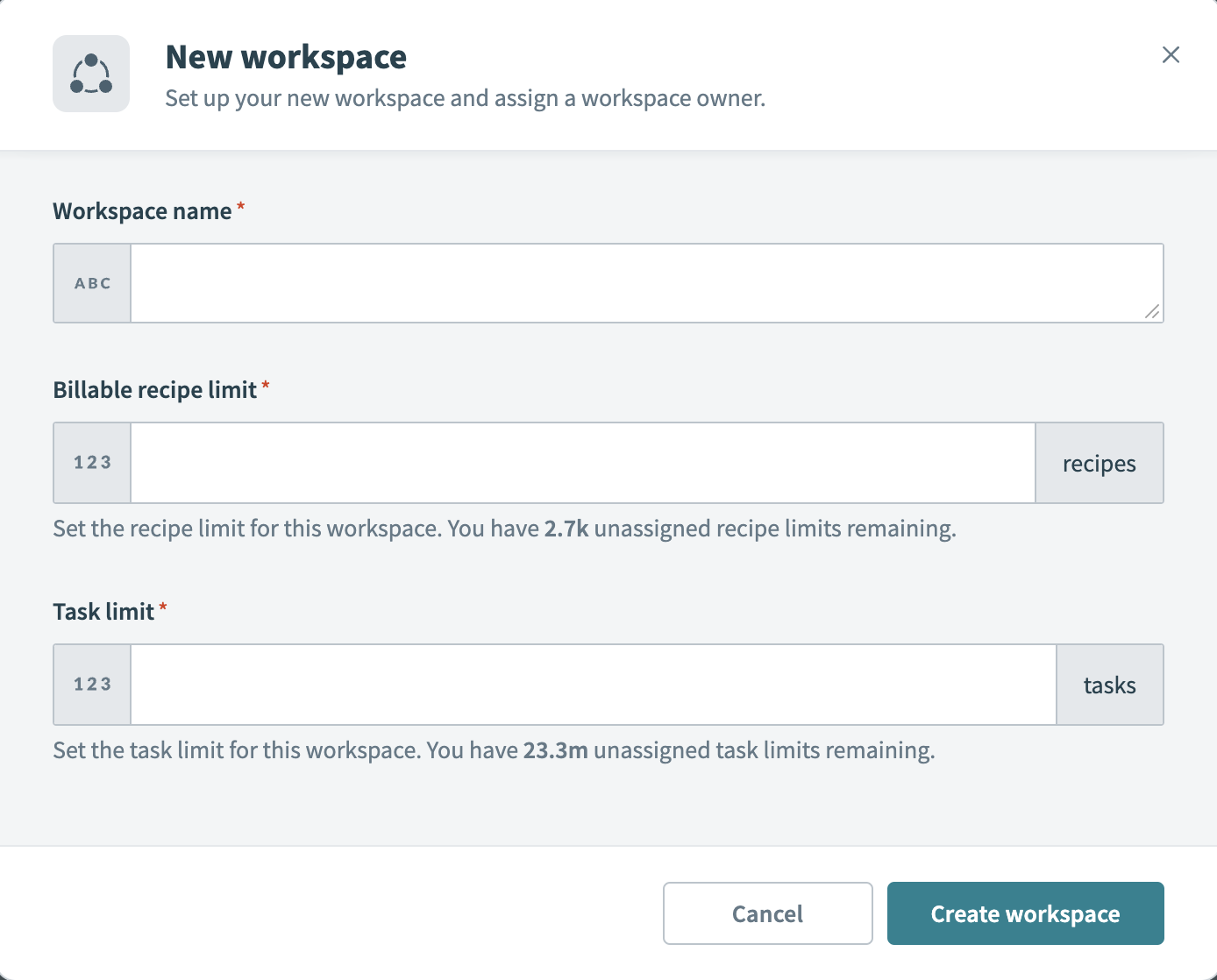This screenshot has width=1217, height=980.
Task: Click the 123 icon in the Task limit field
Action: point(92,685)
